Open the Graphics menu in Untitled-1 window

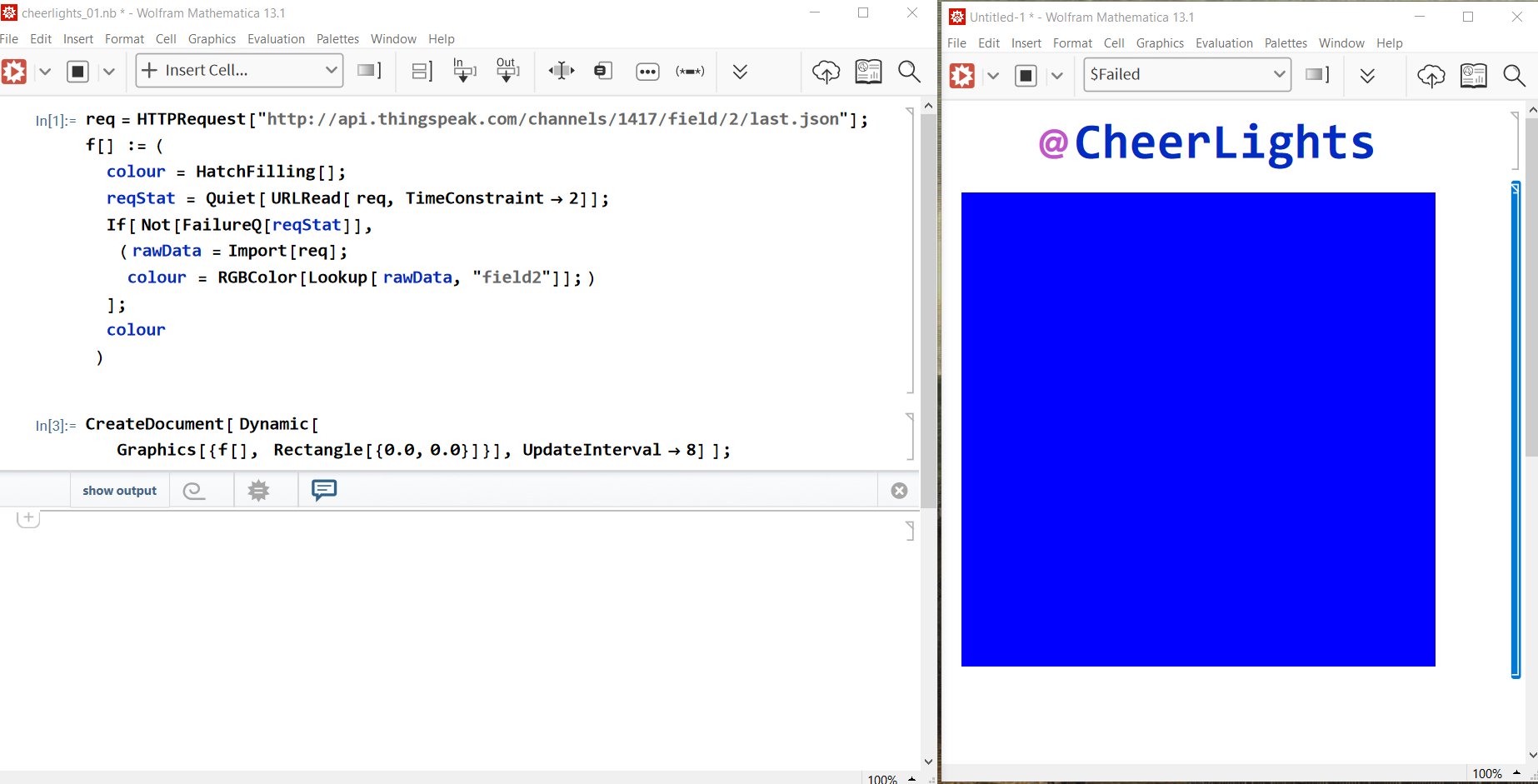point(1160,43)
